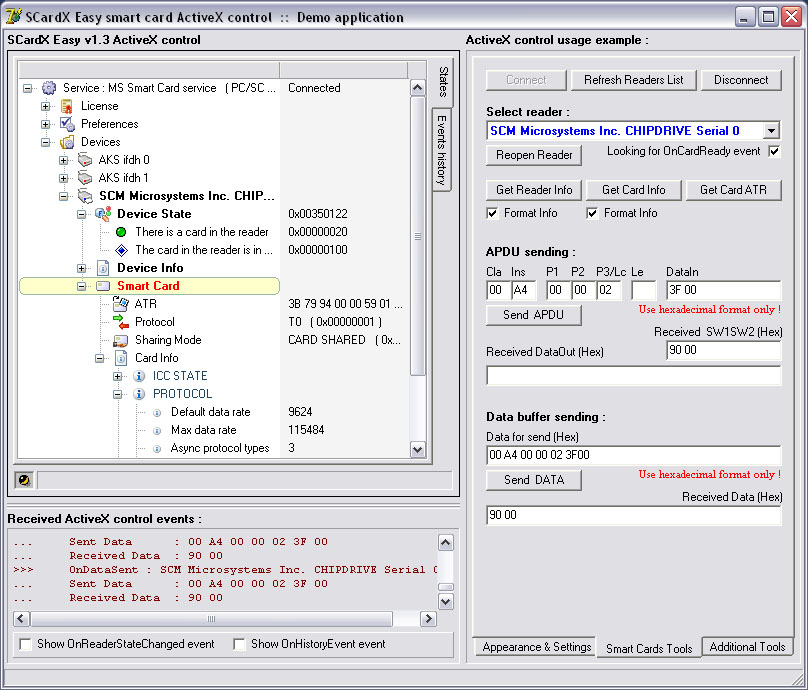
Task: Open the Select reader dropdown
Action: point(771,131)
